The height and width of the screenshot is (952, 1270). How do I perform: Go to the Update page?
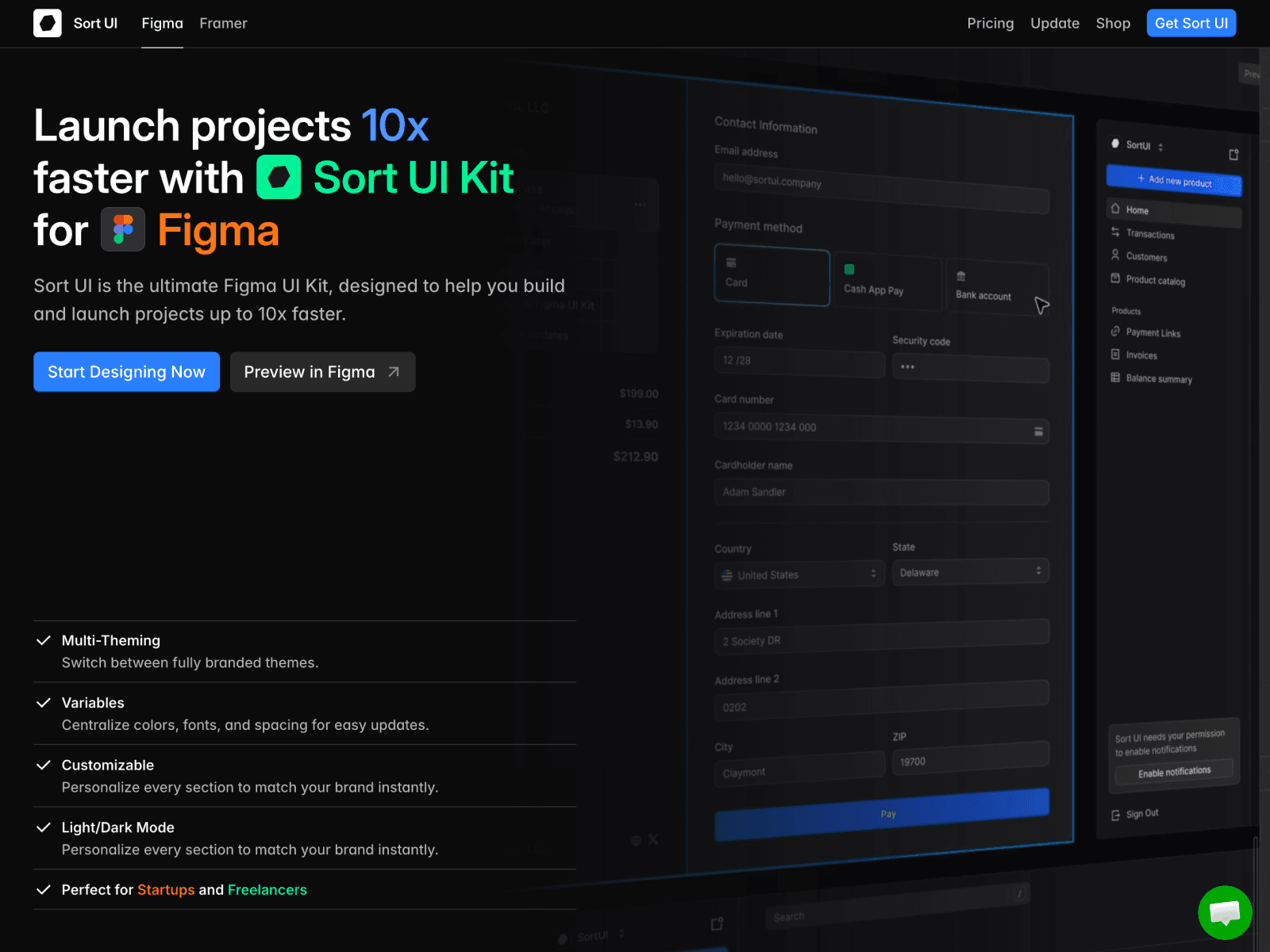tap(1054, 24)
